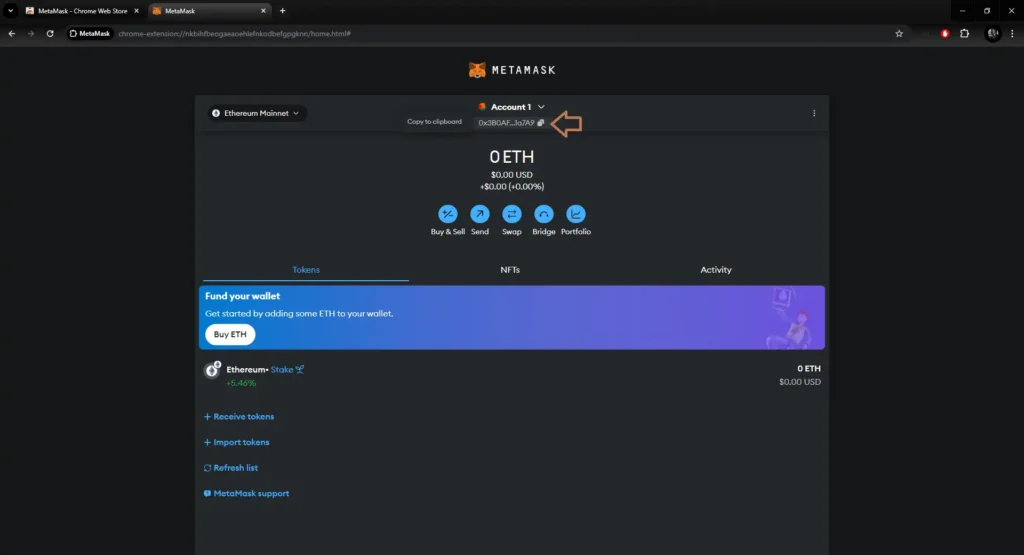Close the MetaMask Chrome Web Store tab

136,11
